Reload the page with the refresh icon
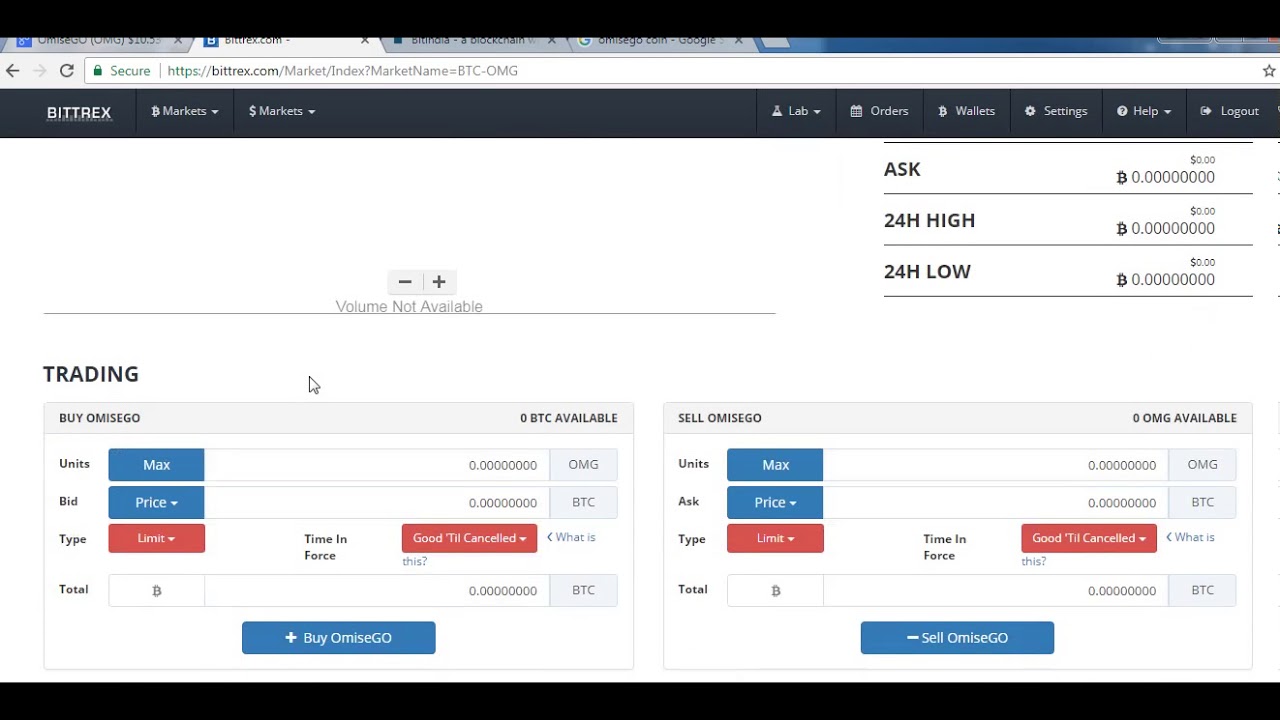Screen dimensions: 1280x720 [67, 71]
